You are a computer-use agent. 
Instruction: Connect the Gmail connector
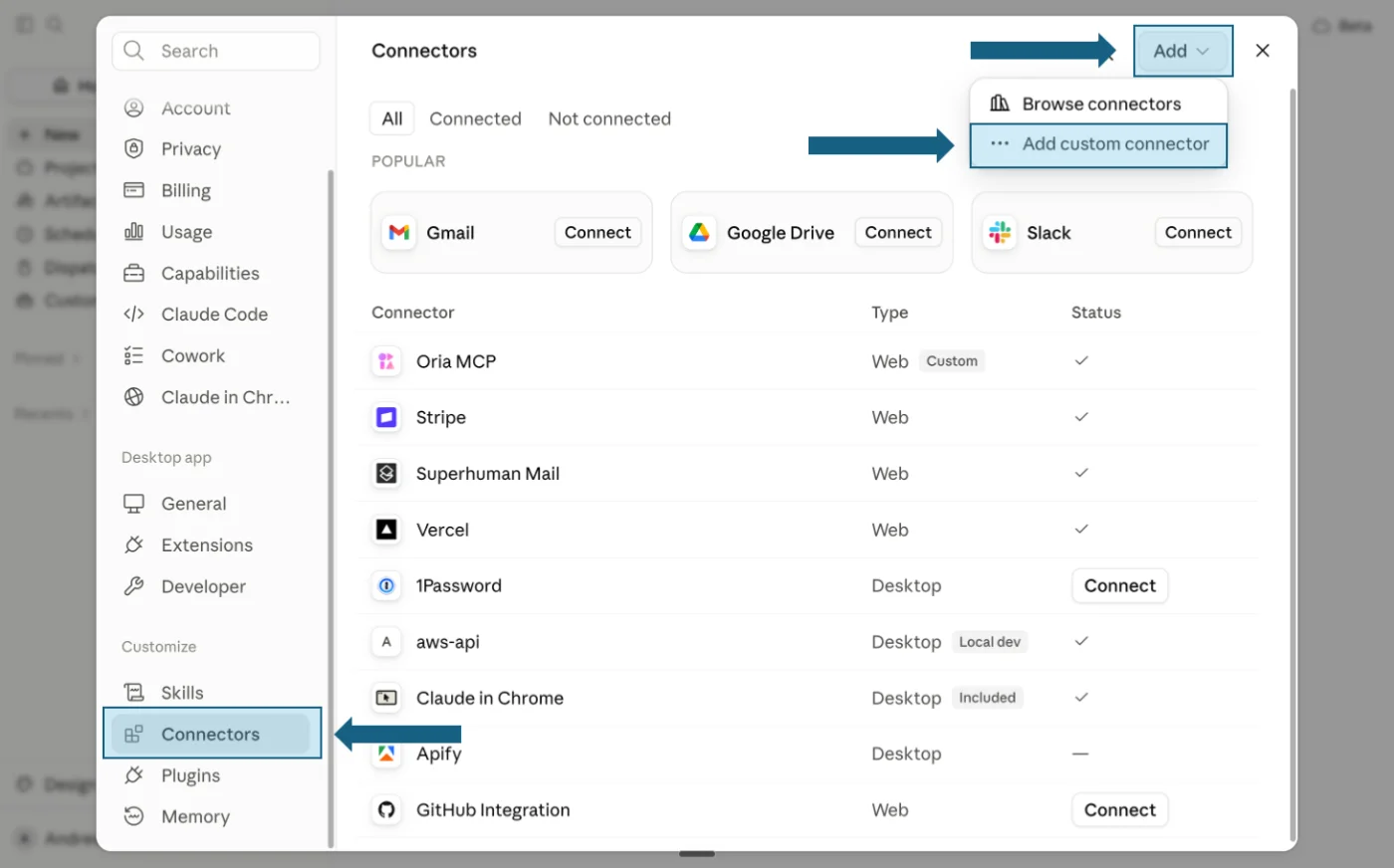click(597, 232)
